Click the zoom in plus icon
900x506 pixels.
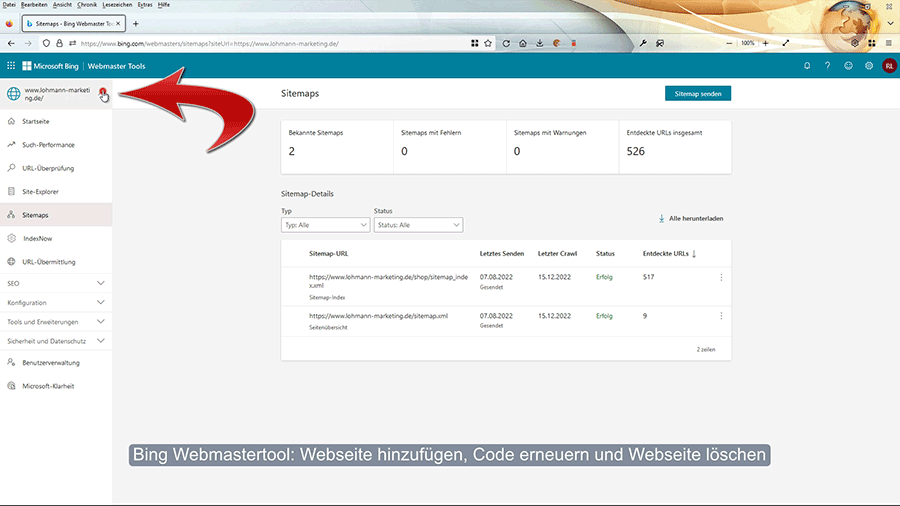[x=765, y=44]
